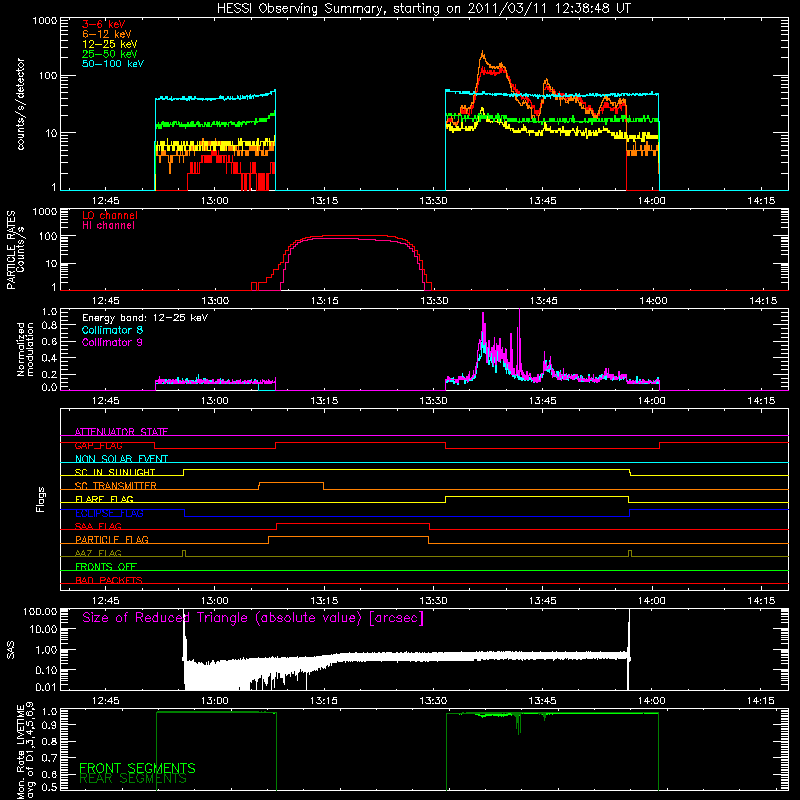Select the red 3-6 keV legend label
This screenshot has width=800, height=800.
pos(104,24)
